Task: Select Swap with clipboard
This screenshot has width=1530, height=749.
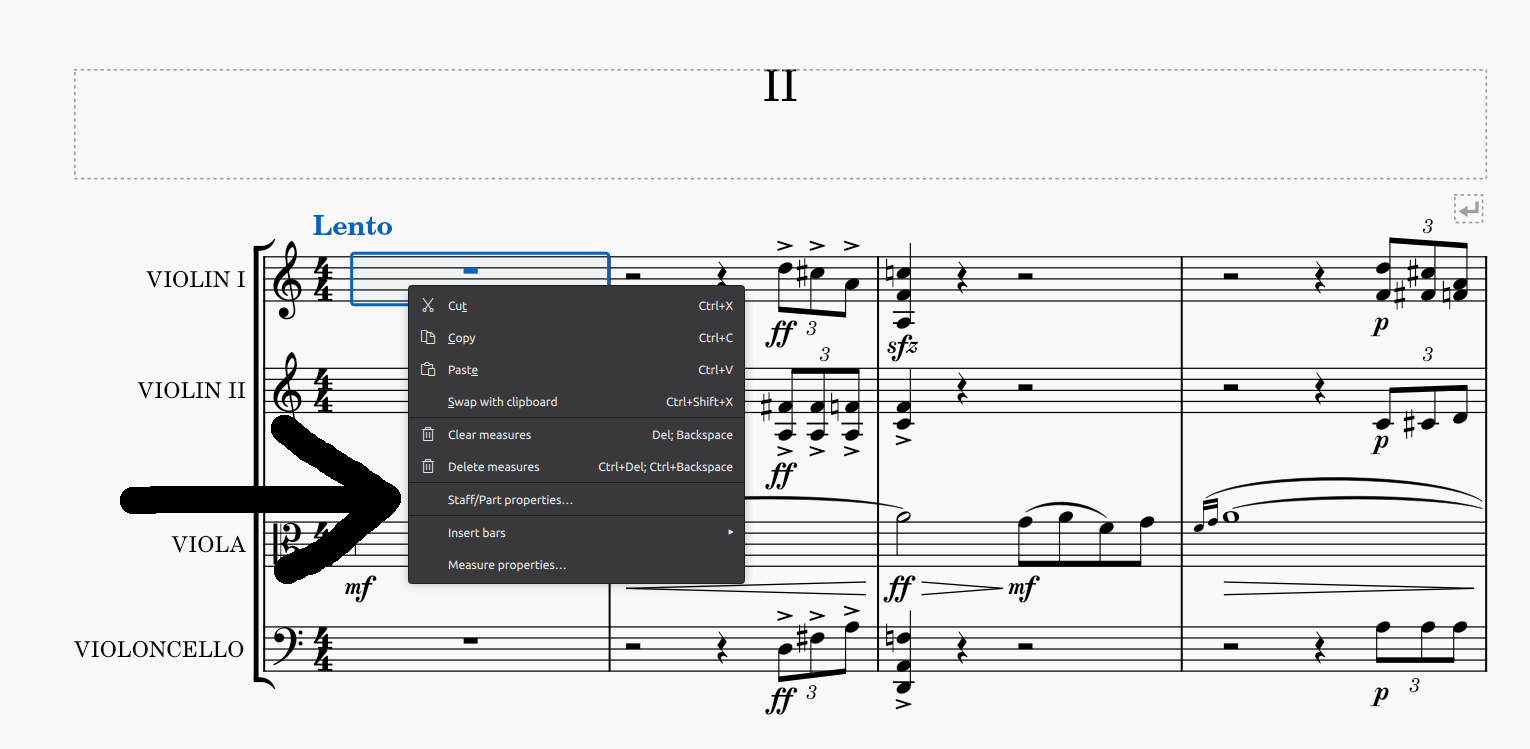Action: pyautogui.click(x=576, y=402)
